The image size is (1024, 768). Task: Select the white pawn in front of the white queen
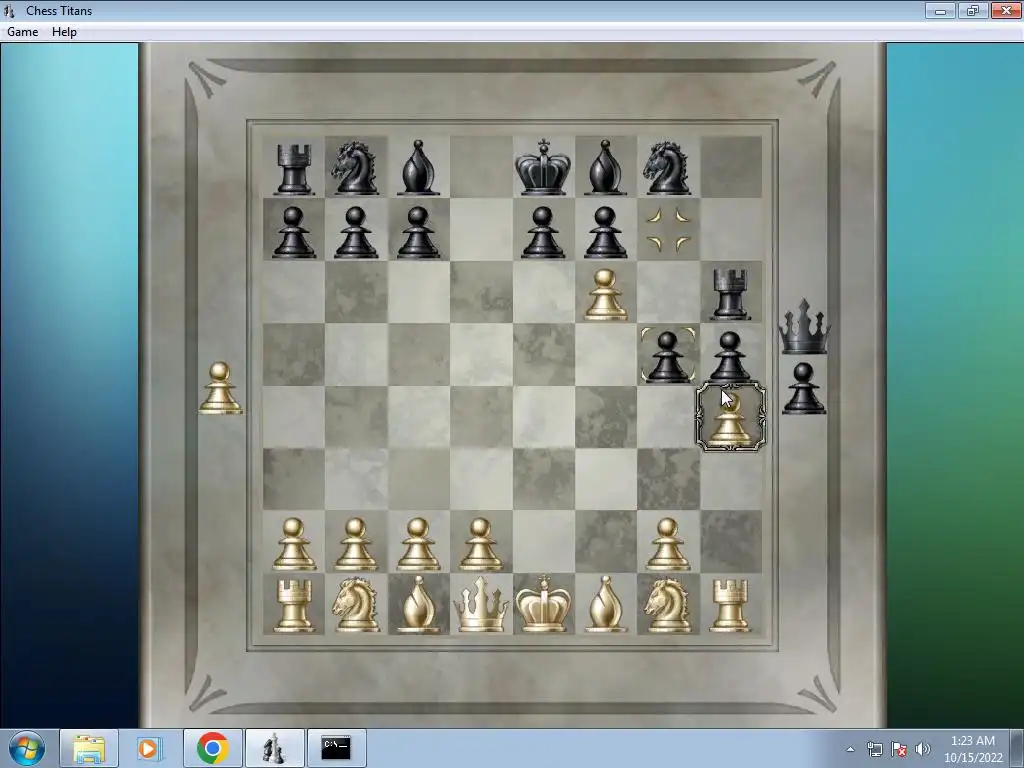[x=481, y=544]
